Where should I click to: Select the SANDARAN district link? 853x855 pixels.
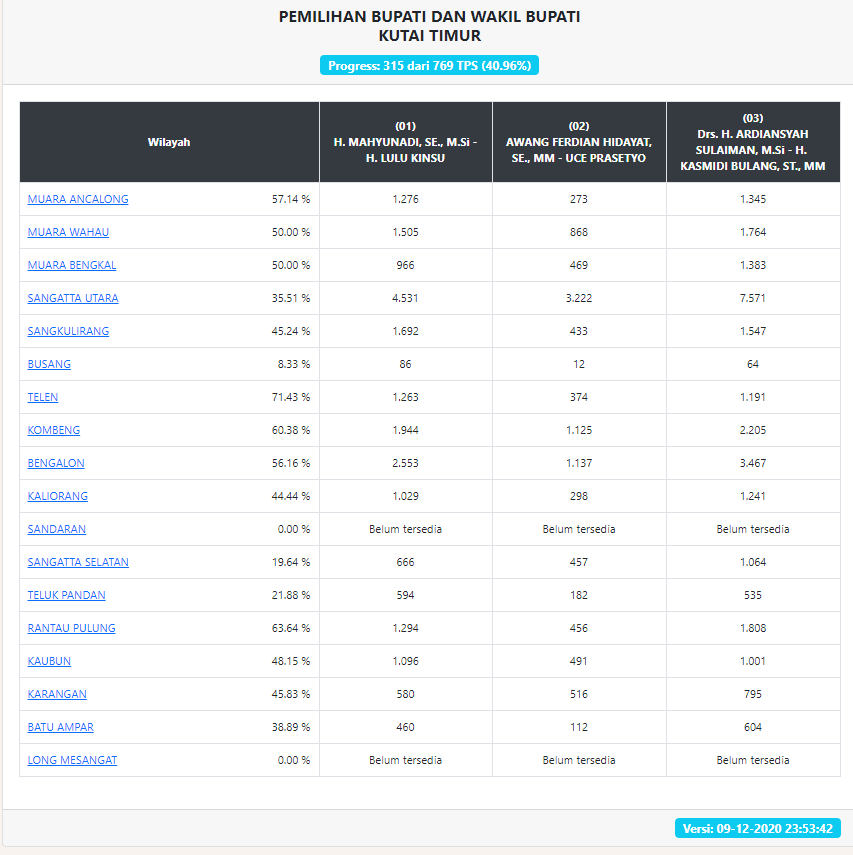[x=57, y=529]
